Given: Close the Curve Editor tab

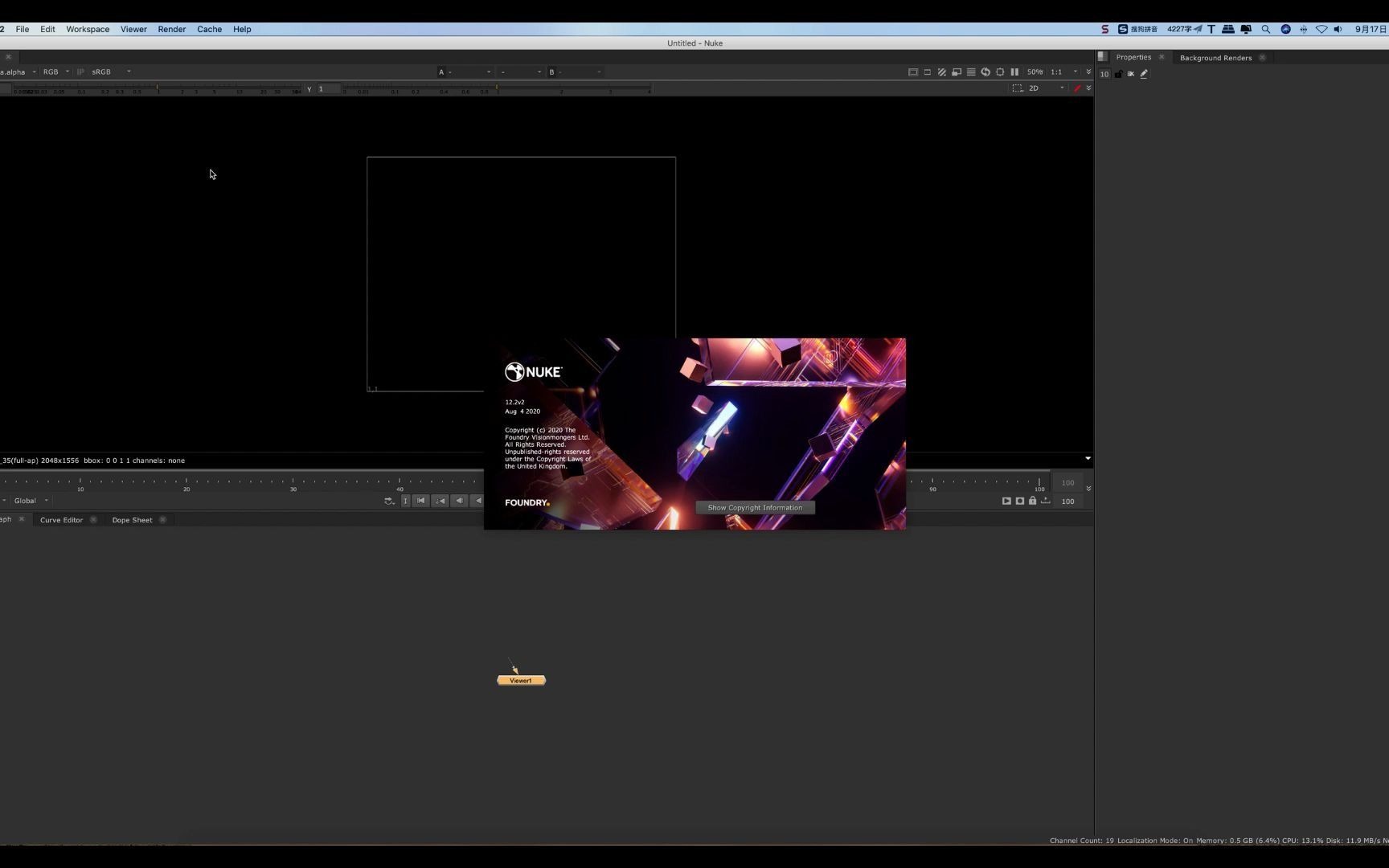Looking at the screenshot, I should click(93, 520).
